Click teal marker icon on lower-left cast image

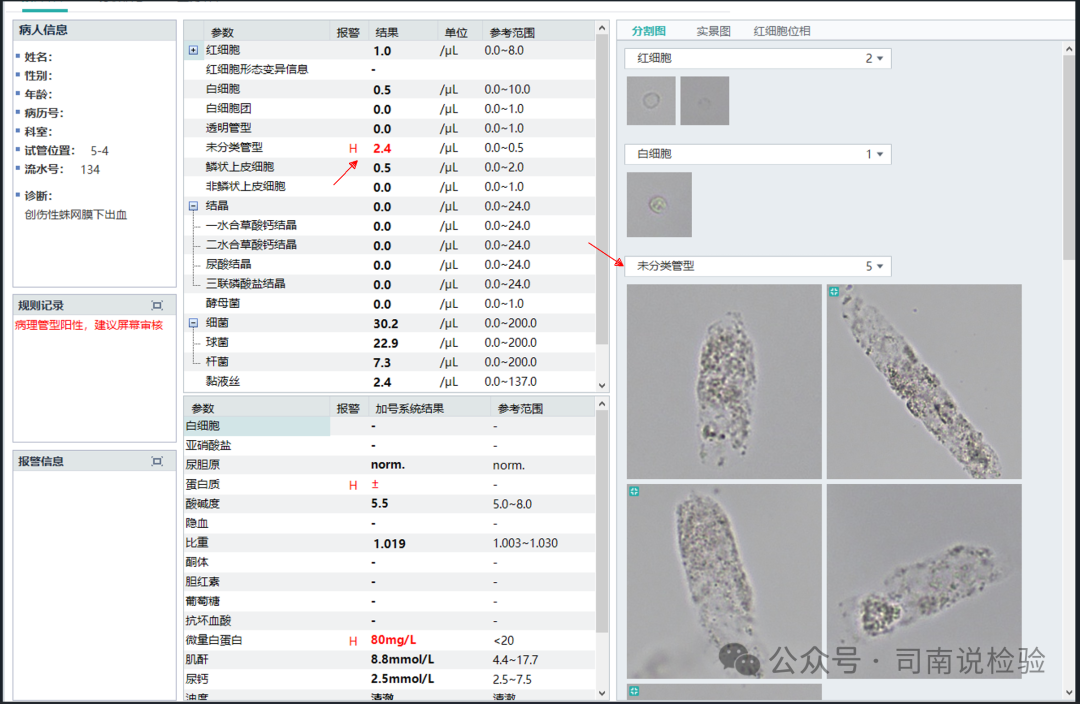pyautogui.click(x=634, y=492)
